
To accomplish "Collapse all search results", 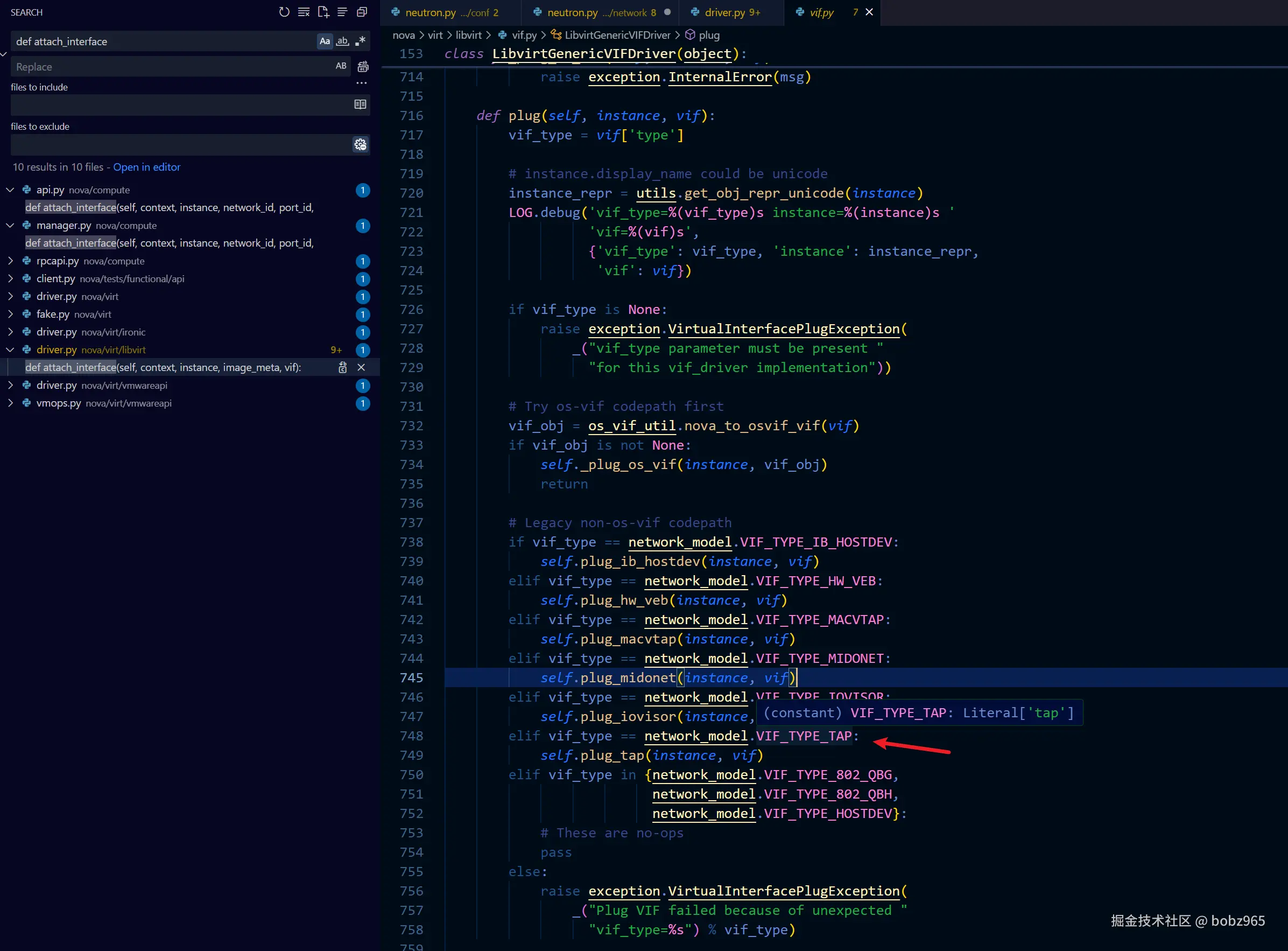I will [x=362, y=12].
